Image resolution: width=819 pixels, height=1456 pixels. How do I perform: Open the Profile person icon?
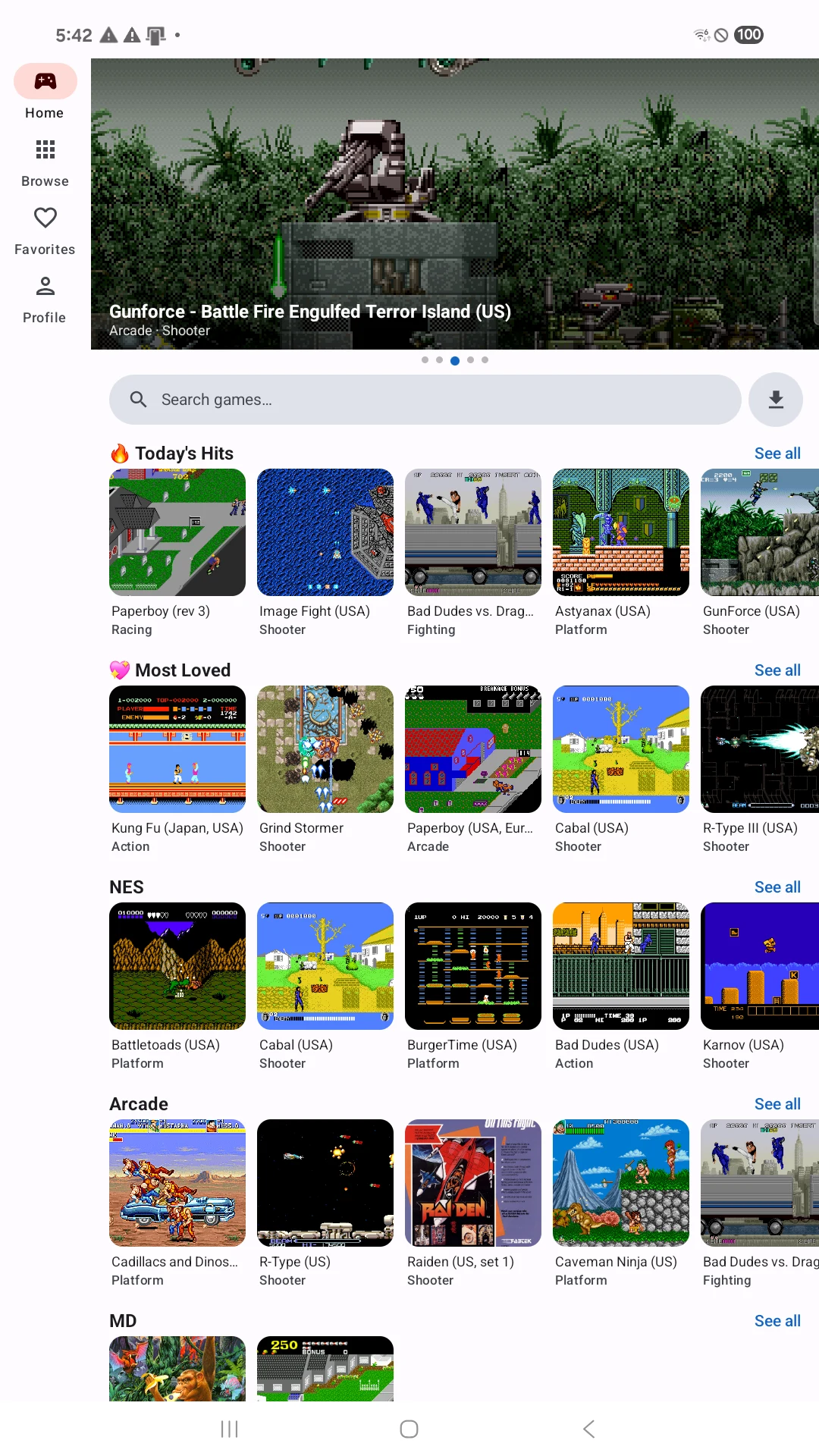point(45,286)
